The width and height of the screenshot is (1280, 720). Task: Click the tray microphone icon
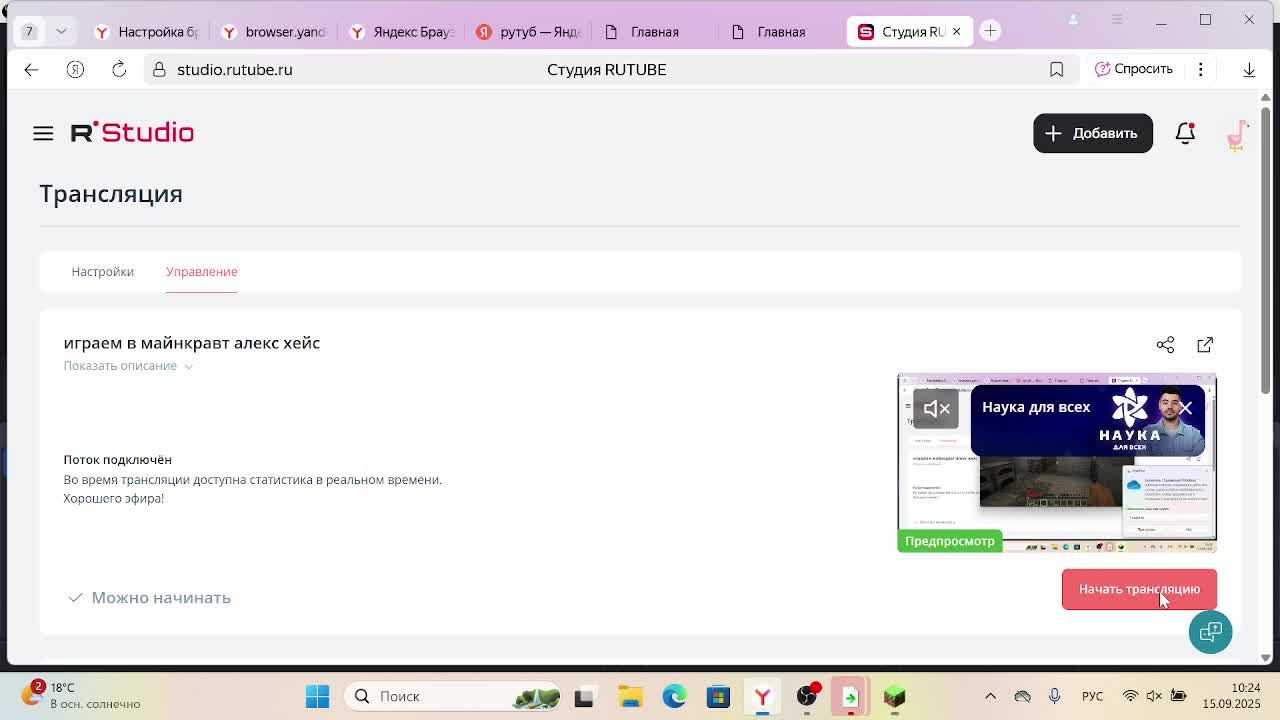[x=1054, y=696]
